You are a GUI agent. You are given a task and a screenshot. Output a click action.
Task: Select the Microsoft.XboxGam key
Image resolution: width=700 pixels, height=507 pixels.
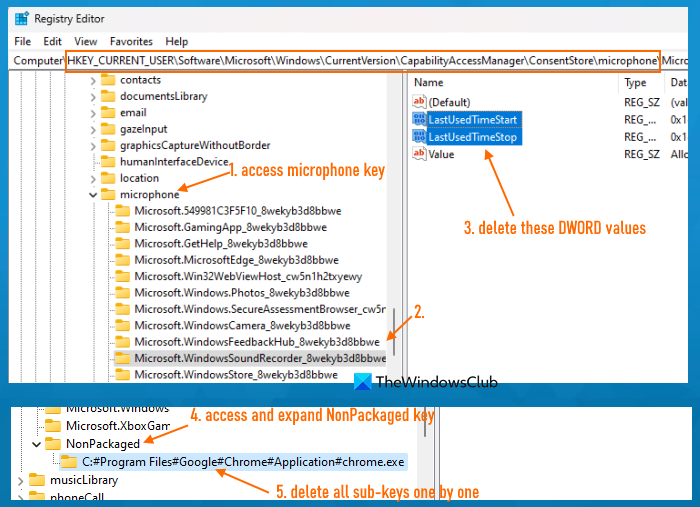click(118, 426)
